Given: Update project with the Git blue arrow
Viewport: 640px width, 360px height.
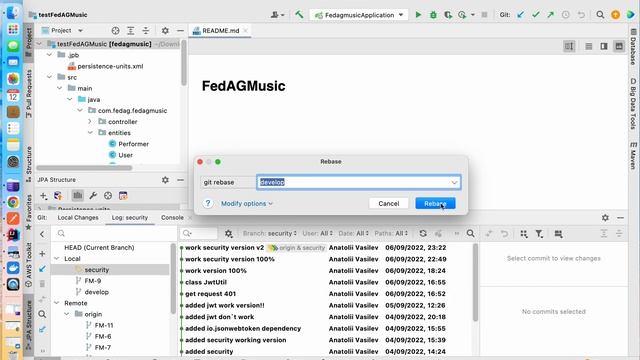Looking at the screenshot, I should [520, 15].
